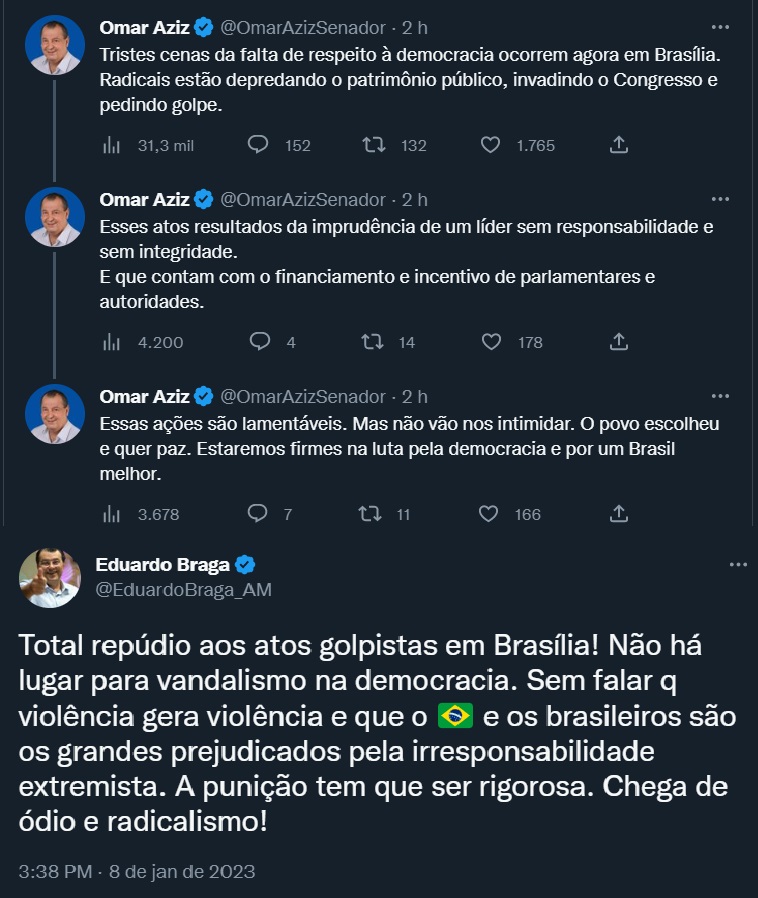Reply to the tweet with 7 comments
Screen dimensions: 758x898
coord(258,514)
